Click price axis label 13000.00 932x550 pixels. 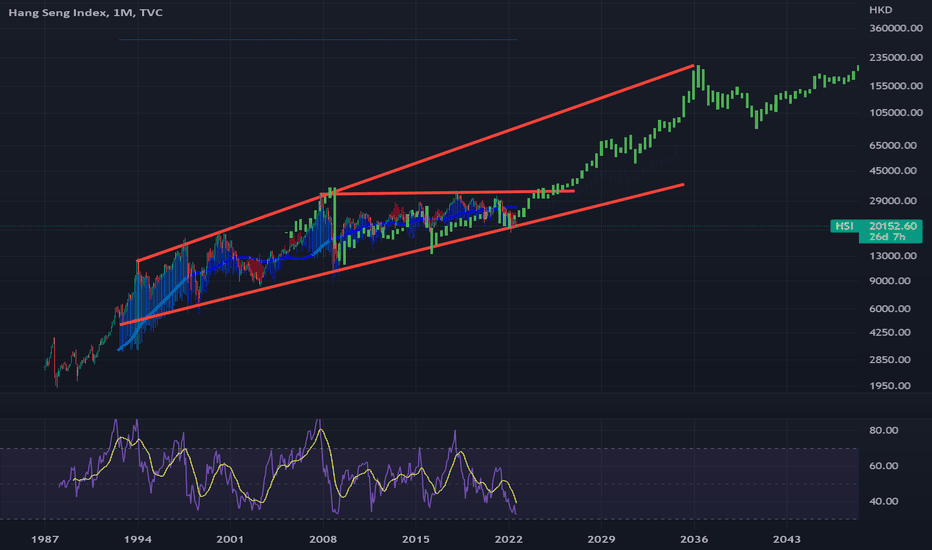coord(893,256)
